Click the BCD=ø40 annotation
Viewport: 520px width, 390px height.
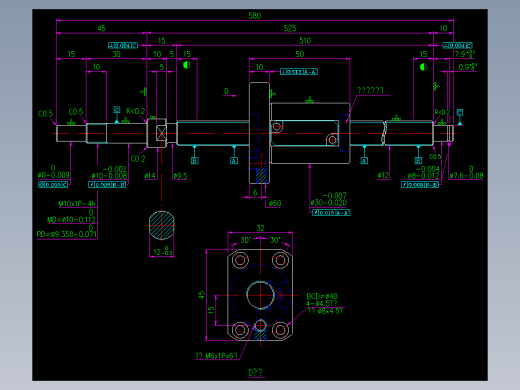tap(322, 296)
